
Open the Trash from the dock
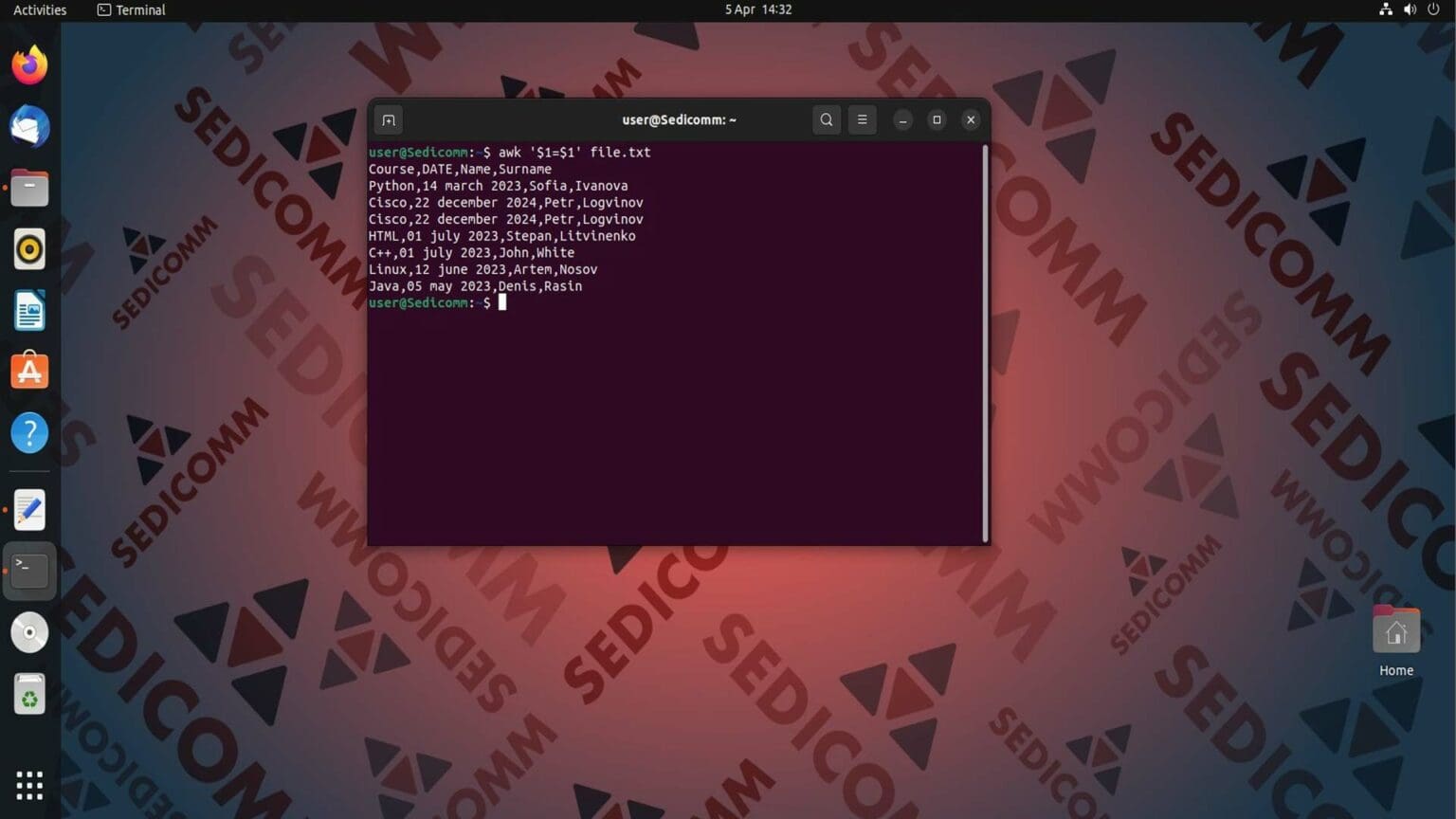click(29, 695)
